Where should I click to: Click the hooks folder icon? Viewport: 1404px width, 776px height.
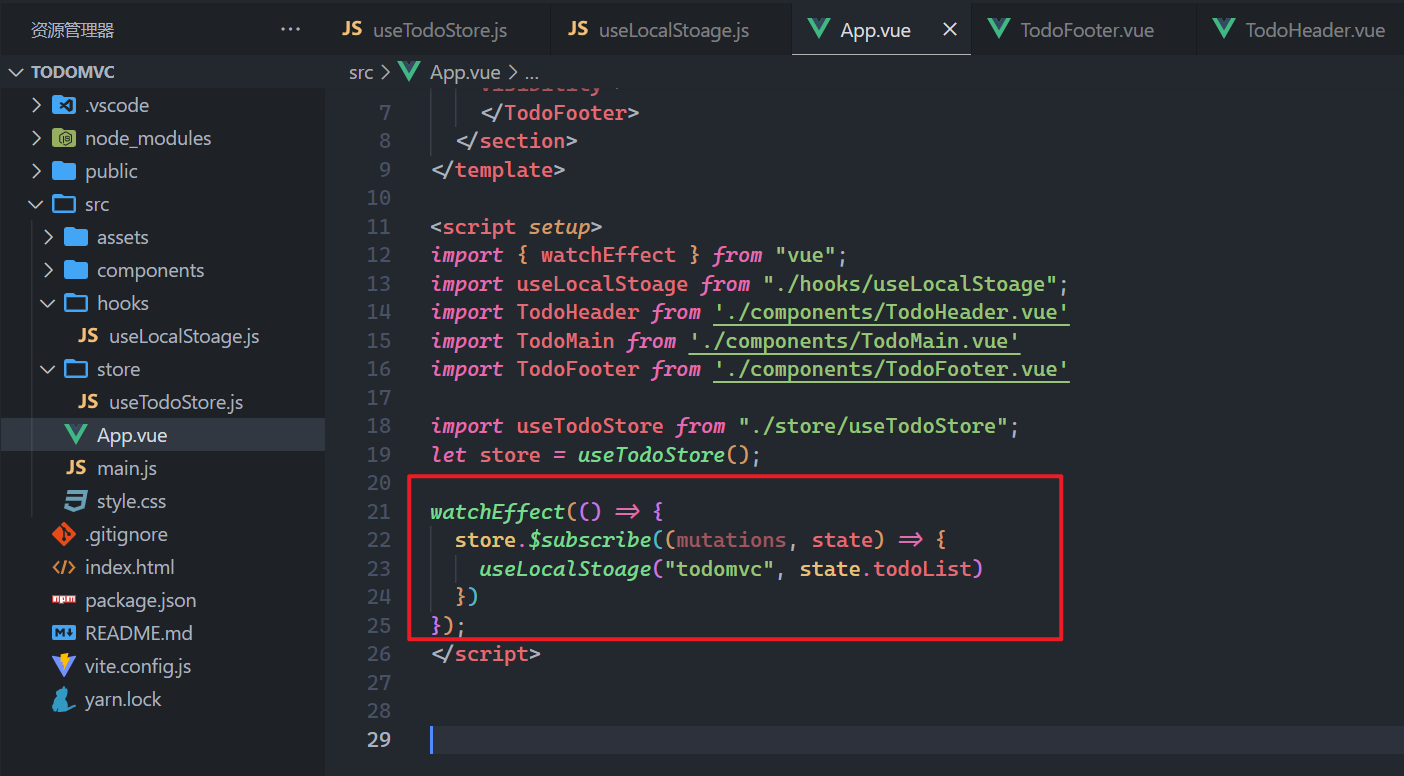76,304
